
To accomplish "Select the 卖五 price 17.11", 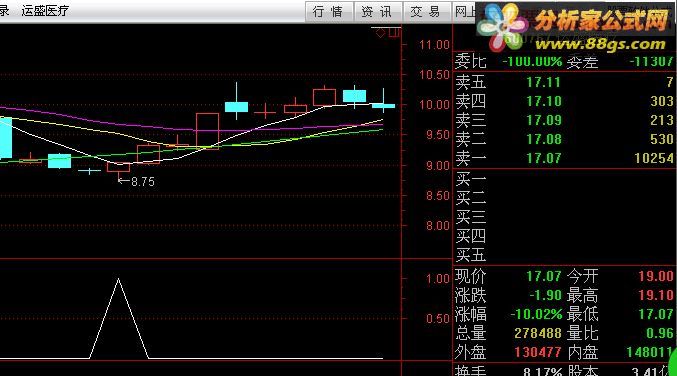I will pyautogui.click(x=544, y=82).
